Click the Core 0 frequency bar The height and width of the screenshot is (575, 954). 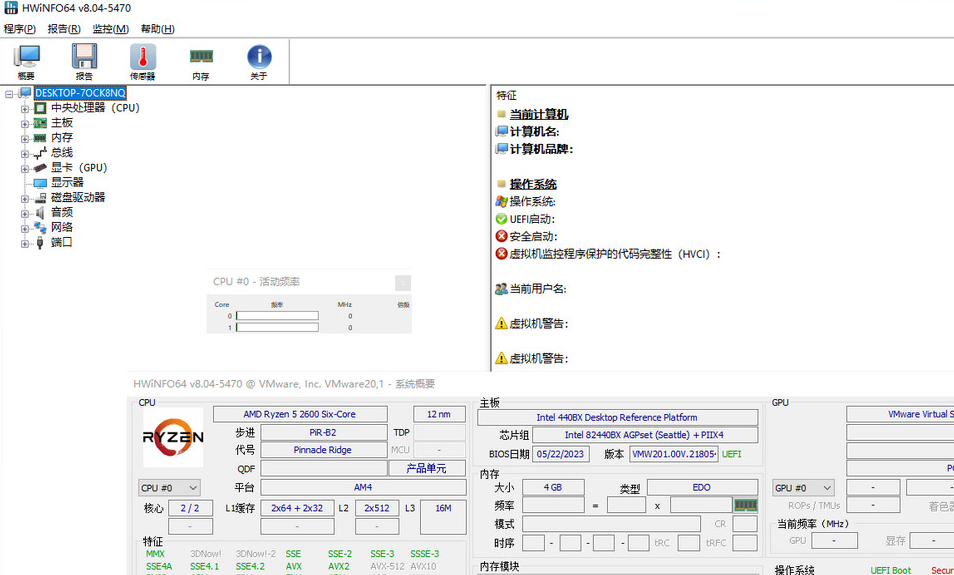click(277, 316)
